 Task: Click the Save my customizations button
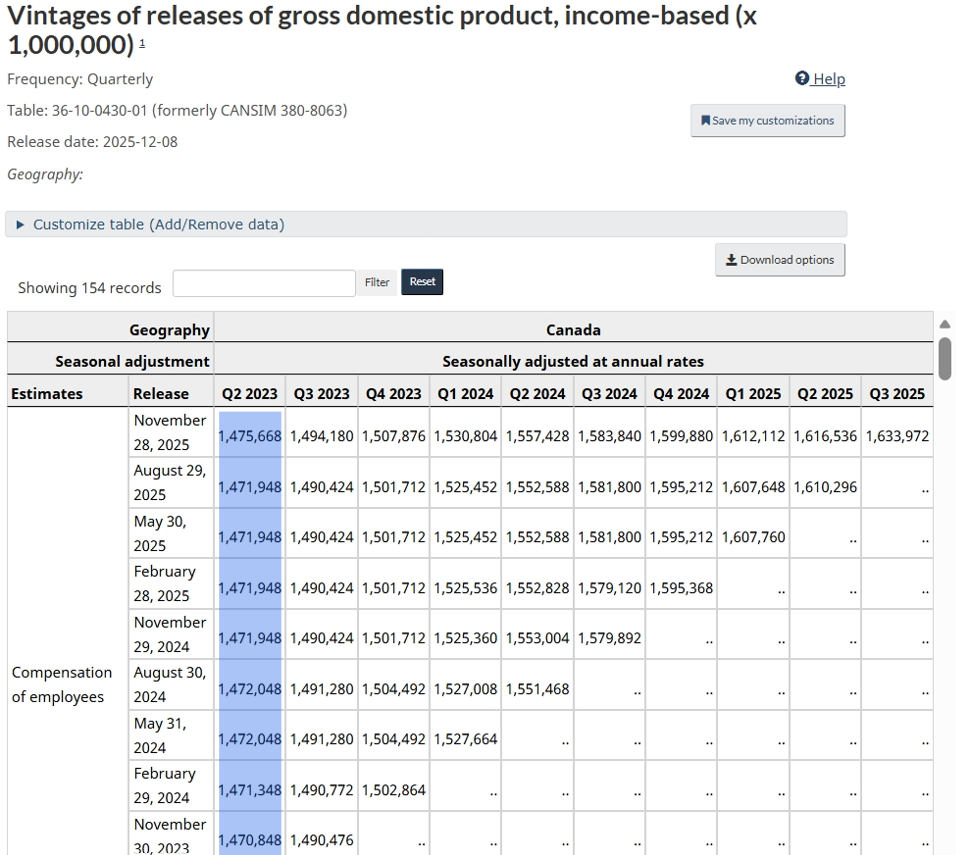[766, 120]
